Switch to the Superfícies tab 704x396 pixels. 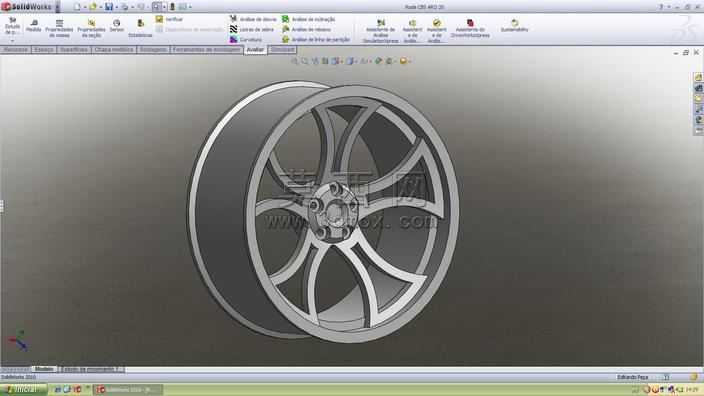coord(74,50)
